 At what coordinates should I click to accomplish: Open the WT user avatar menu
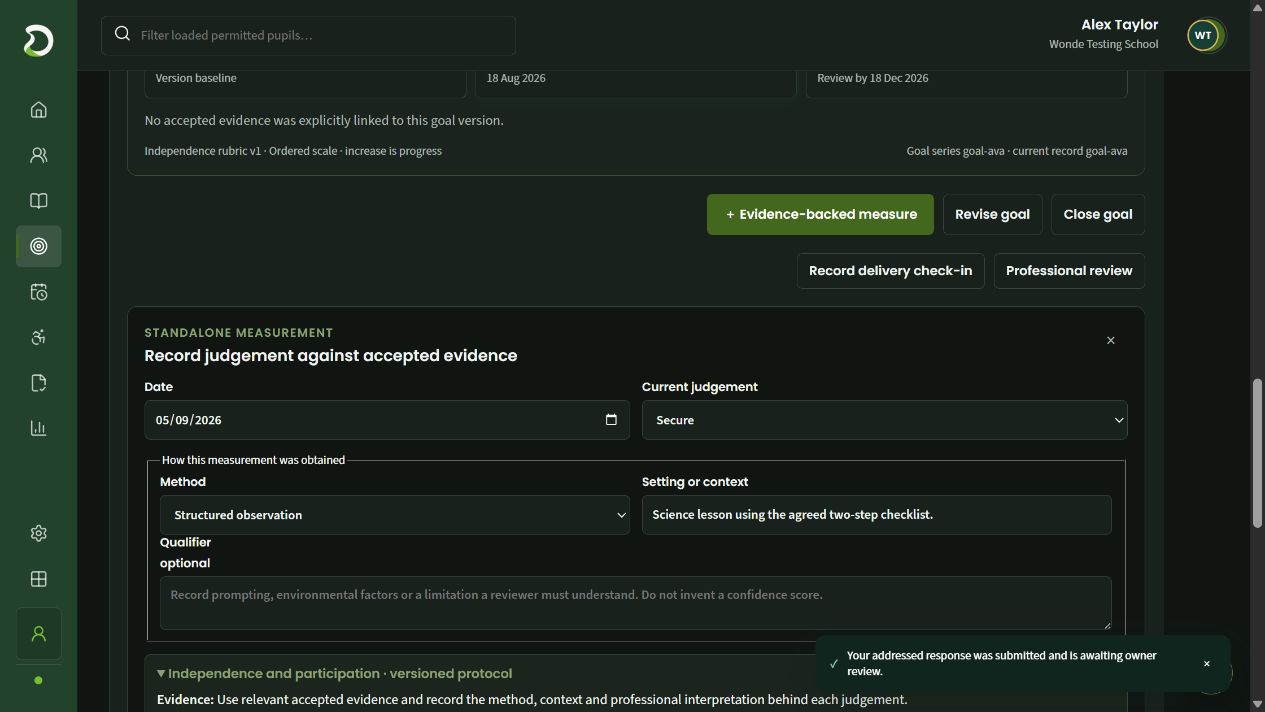click(1203, 35)
